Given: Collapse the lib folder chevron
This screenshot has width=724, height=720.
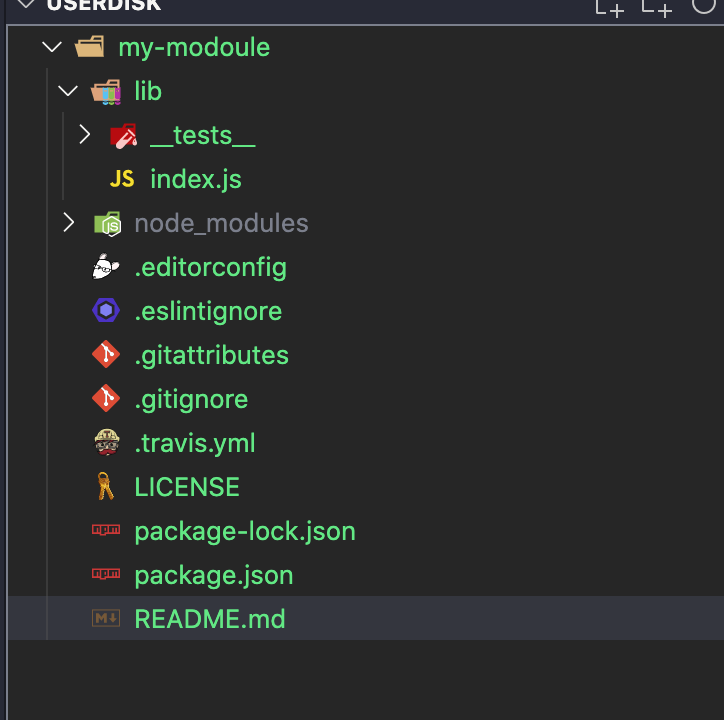Looking at the screenshot, I should click(x=68, y=91).
